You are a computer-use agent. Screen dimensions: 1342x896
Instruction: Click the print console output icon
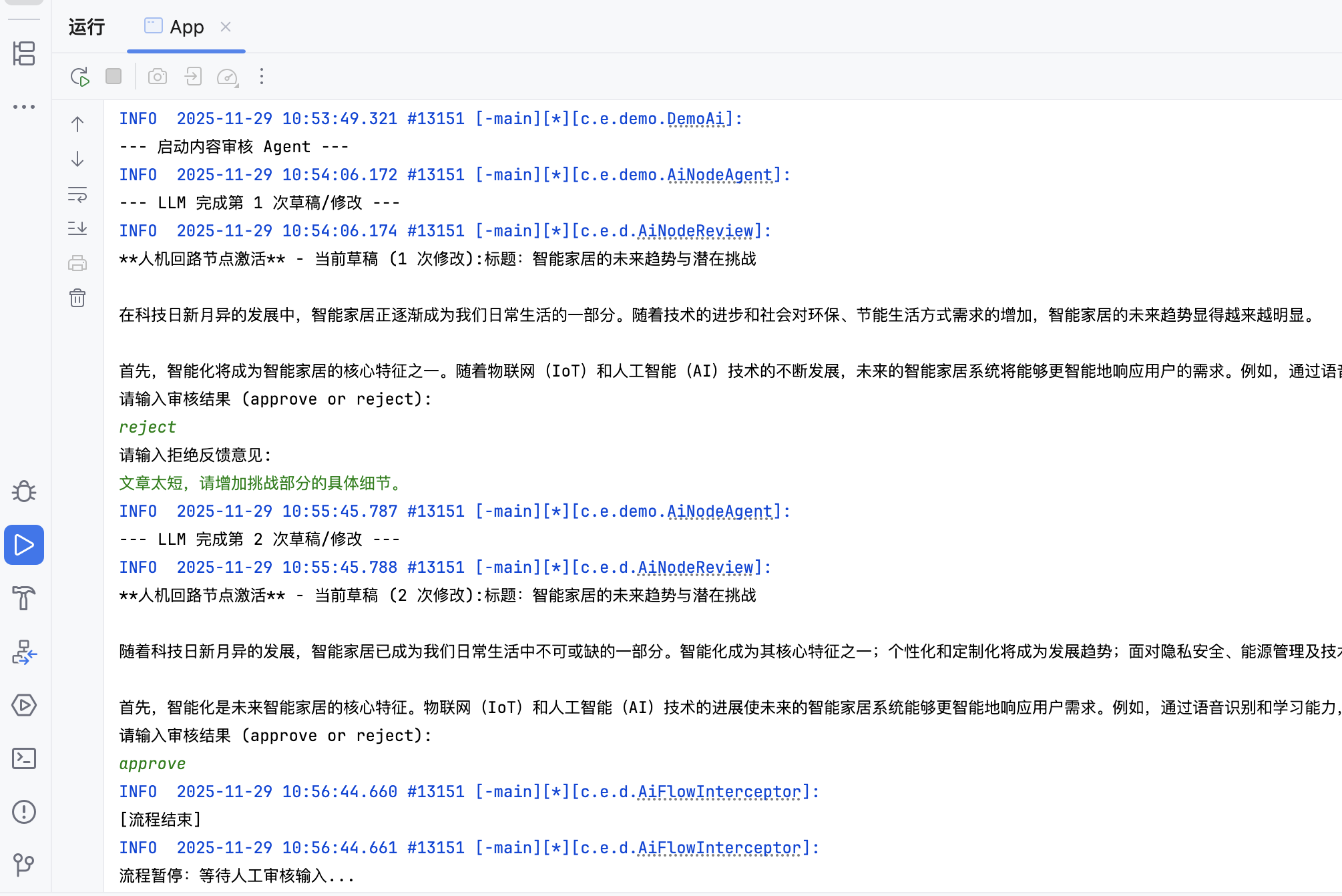(x=77, y=263)
